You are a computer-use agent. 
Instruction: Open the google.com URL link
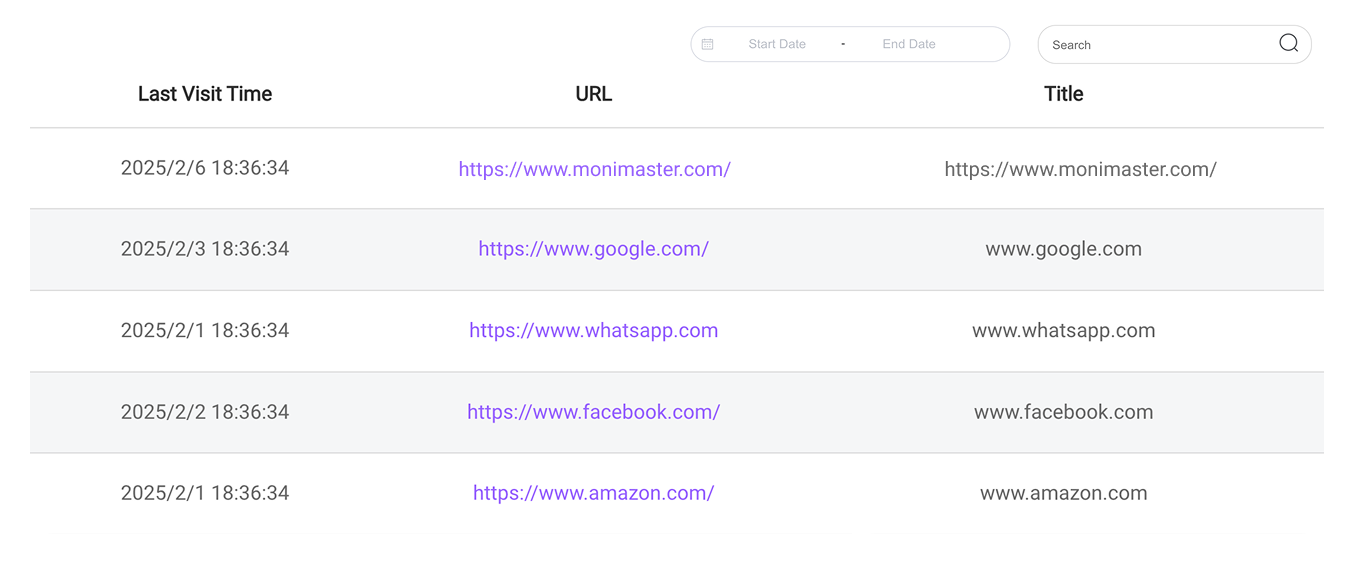(x=593, y=249)
